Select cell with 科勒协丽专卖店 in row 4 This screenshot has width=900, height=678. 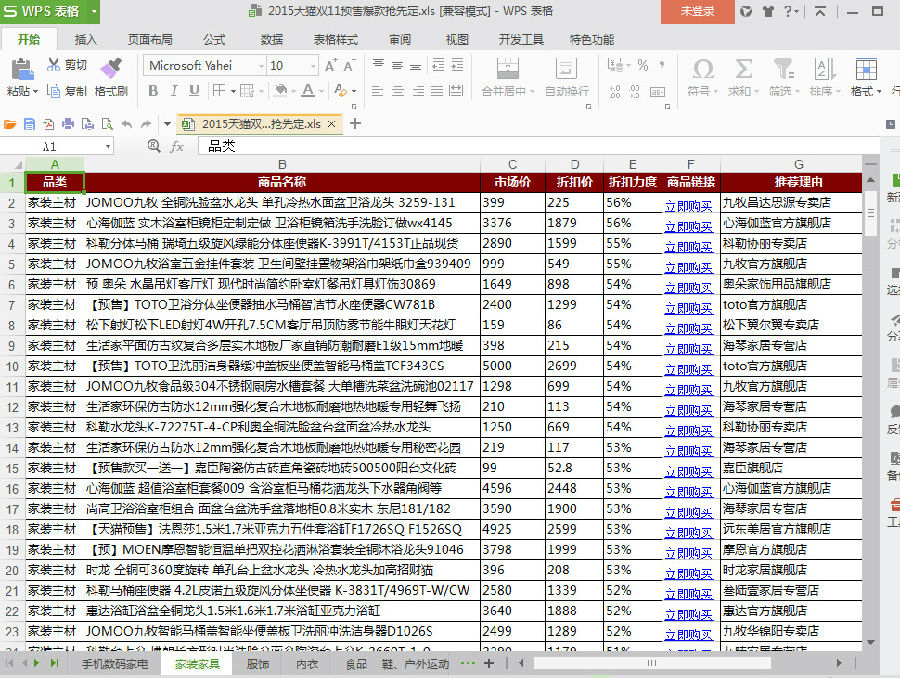(791, 243)
